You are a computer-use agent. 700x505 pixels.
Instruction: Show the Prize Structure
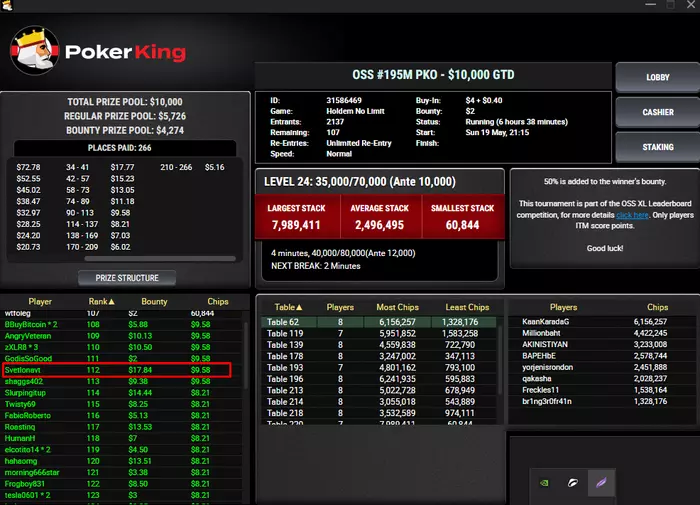tap(127, 278)
